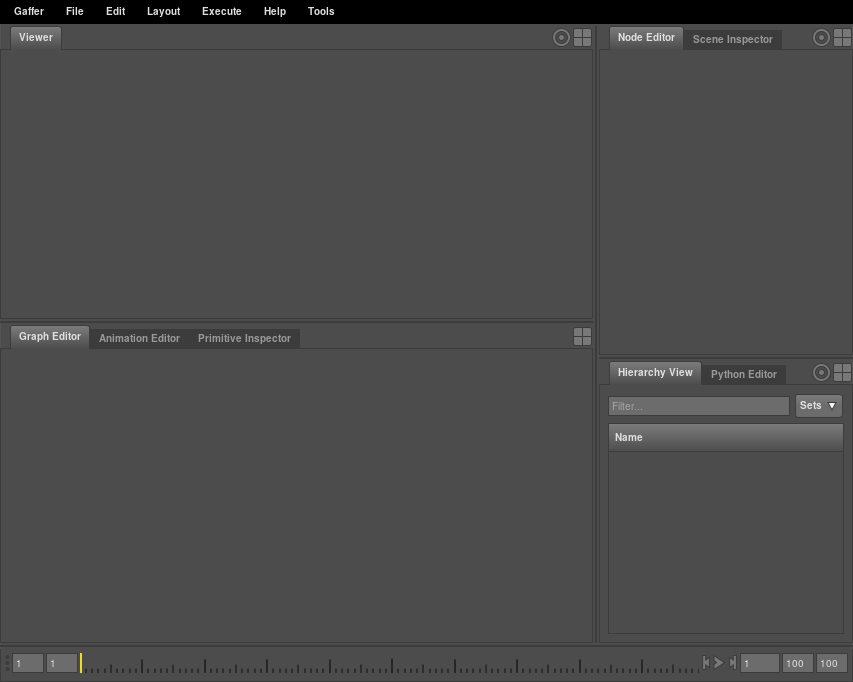Open the Execute menu
This screenshot has height=682, width=853.
point(221,12)
